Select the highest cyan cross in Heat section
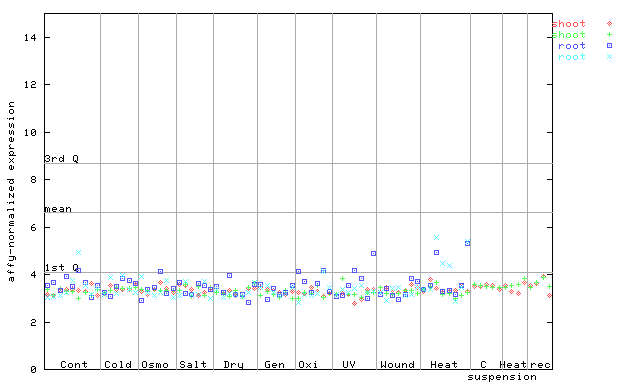The image size is (640, 384). click(436, 238)
